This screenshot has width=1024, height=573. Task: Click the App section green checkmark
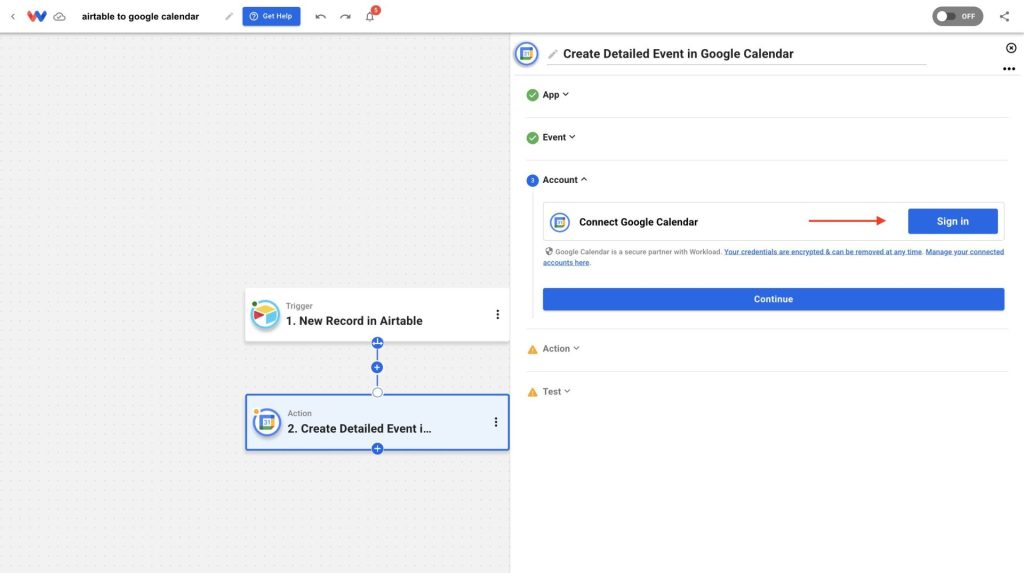tap(532, 95)
